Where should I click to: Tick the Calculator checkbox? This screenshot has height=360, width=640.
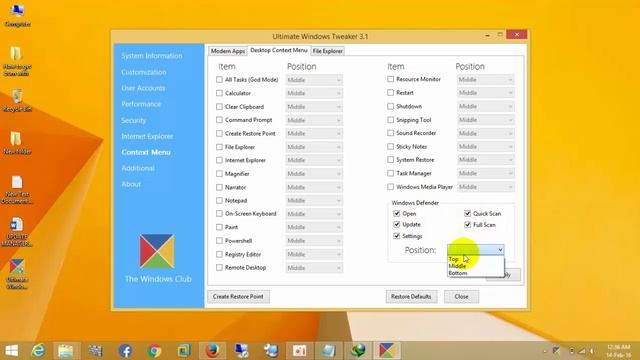click(219, 93)
